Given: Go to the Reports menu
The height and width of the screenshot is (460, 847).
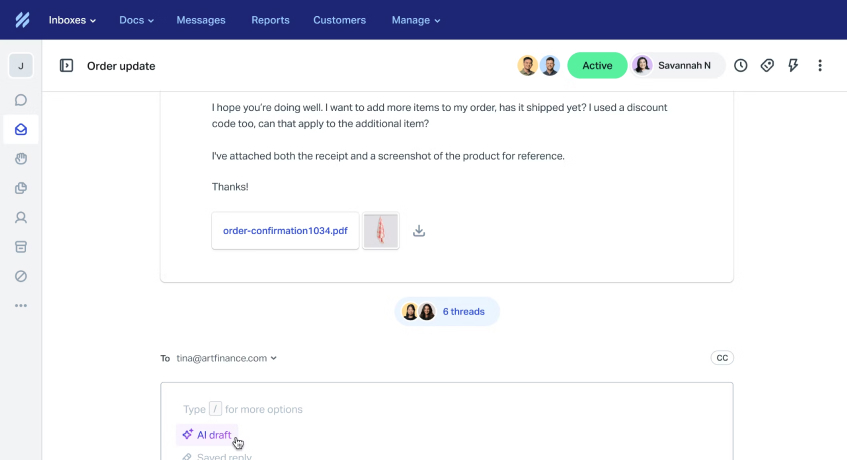Looking at the screenshot, I should 270,20.
